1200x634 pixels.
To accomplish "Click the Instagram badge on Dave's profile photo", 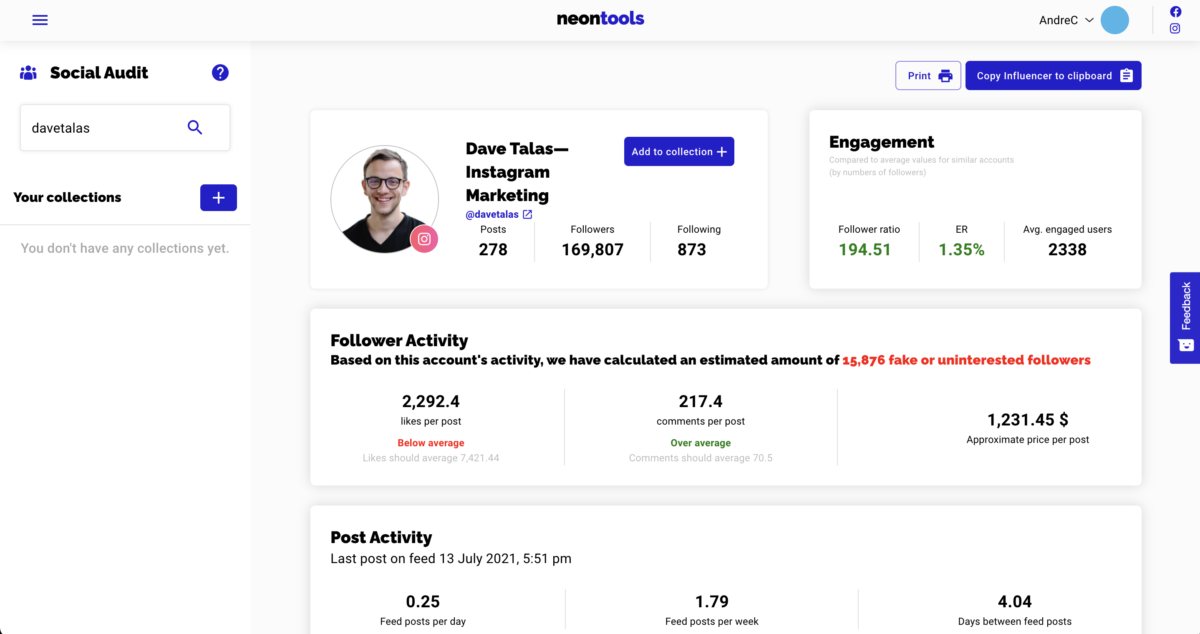I will [424, 239].
